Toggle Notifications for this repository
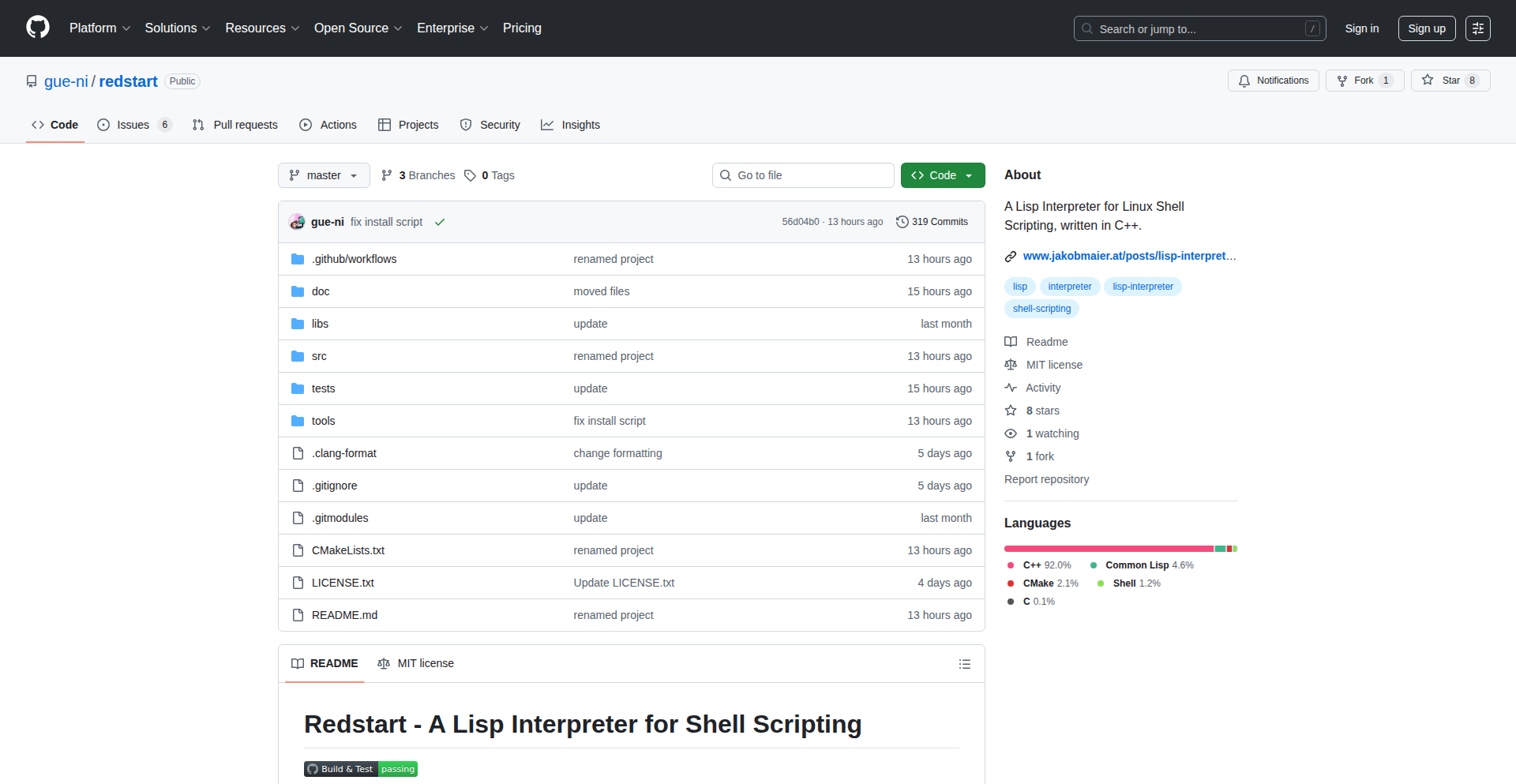Viewport: 1516px width, 784px height. coord(1273,81)
